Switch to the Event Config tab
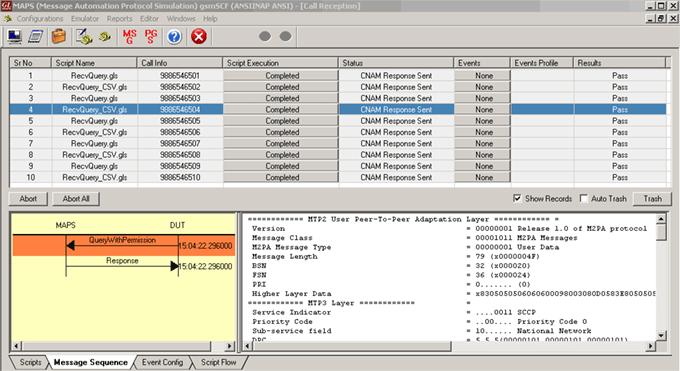This screenshot has height=371, width=680. 162,362
